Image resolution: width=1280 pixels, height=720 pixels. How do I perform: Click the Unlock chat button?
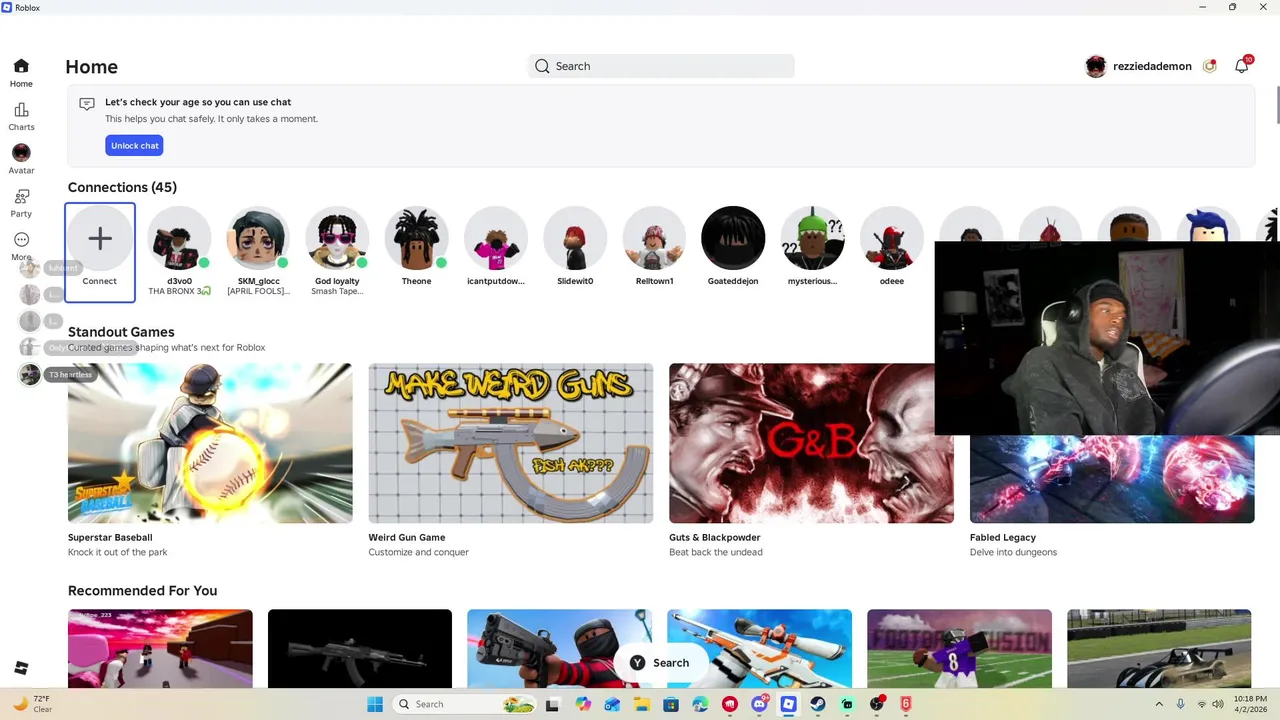[x=134, y=145]
